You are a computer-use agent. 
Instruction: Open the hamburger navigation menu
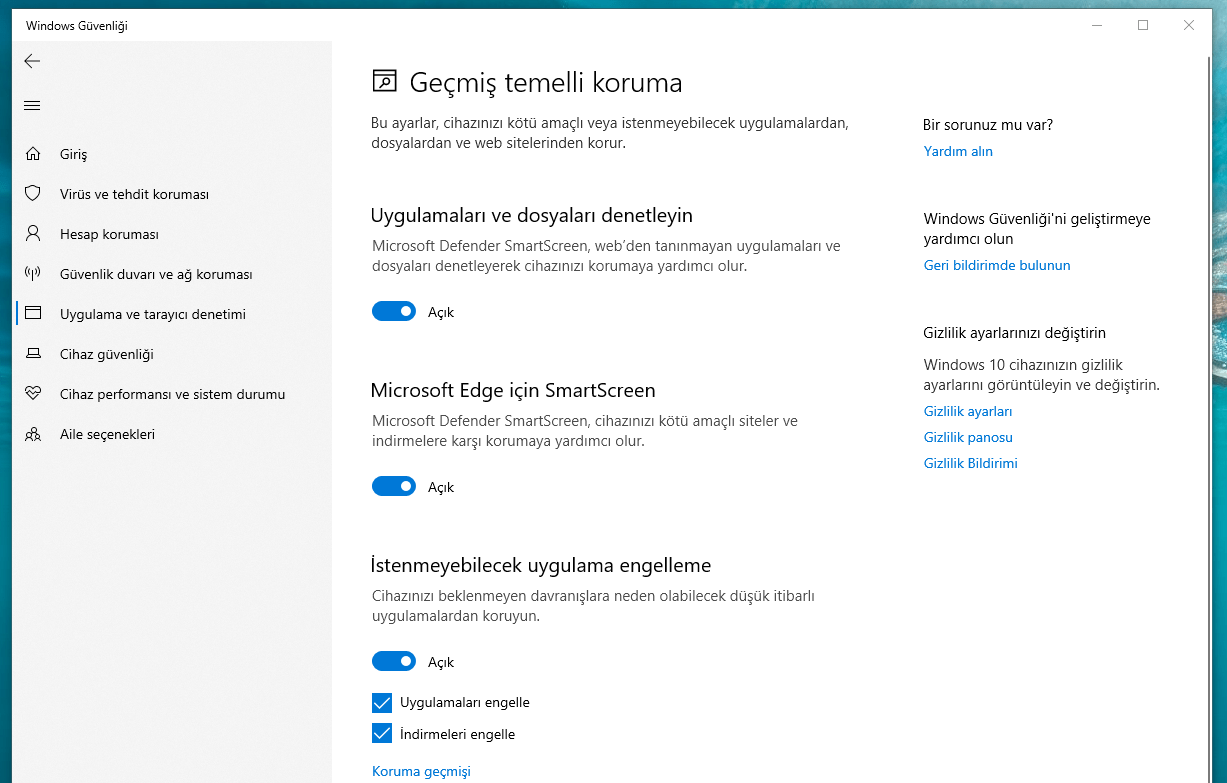[x=32, y=106]
